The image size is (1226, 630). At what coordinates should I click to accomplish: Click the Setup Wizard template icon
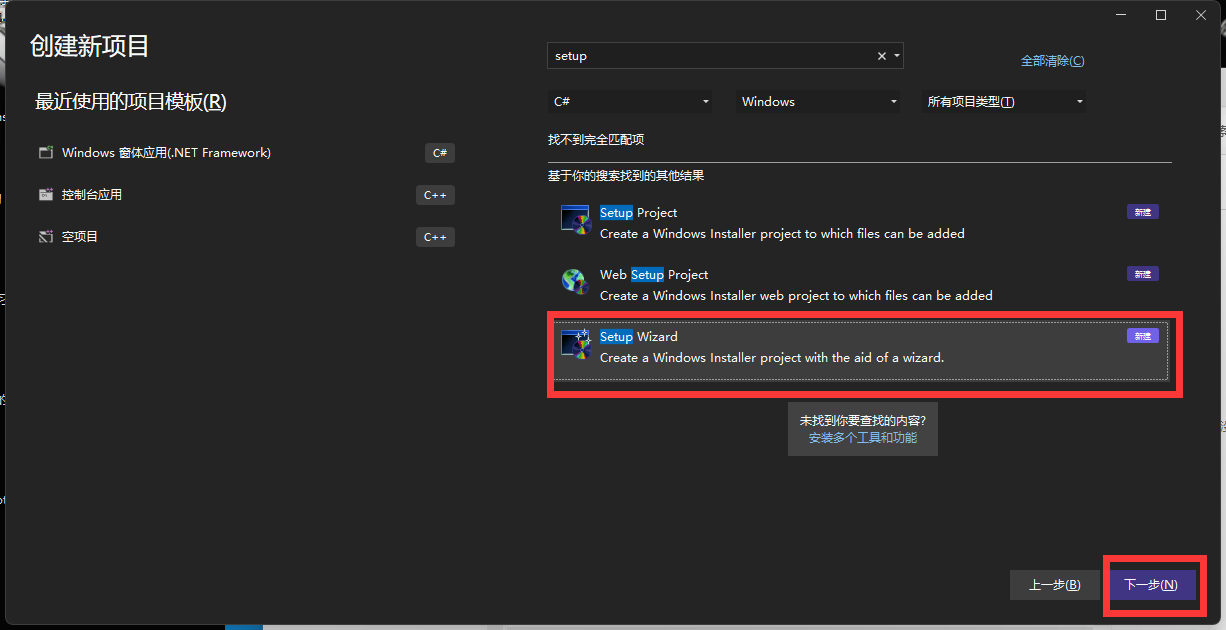click(575, 344)
